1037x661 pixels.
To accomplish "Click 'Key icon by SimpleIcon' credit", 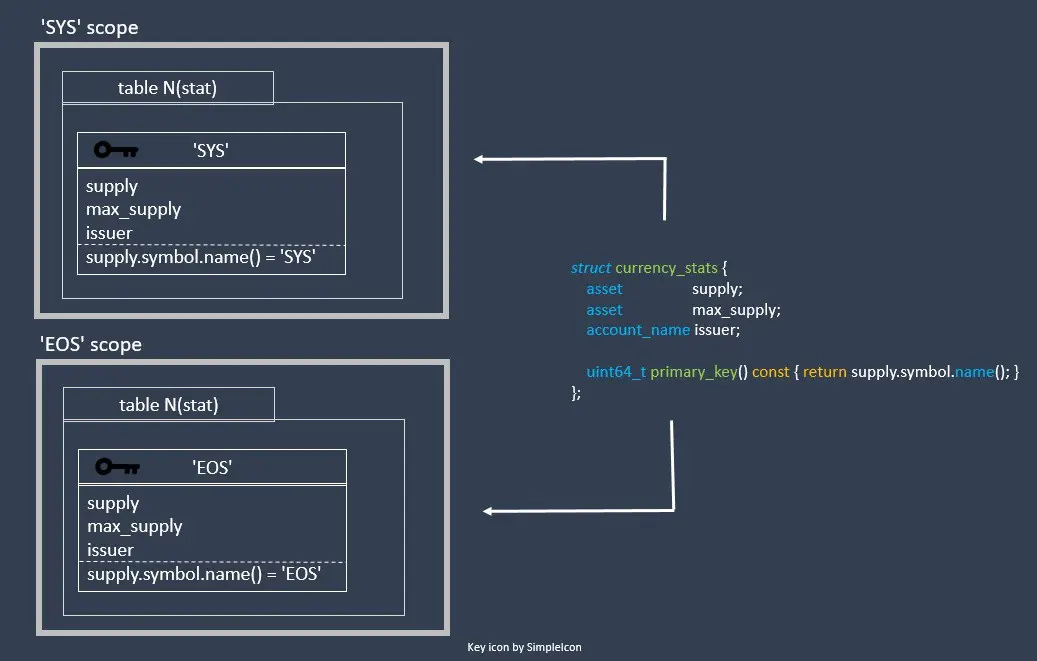I will point(524,647).
